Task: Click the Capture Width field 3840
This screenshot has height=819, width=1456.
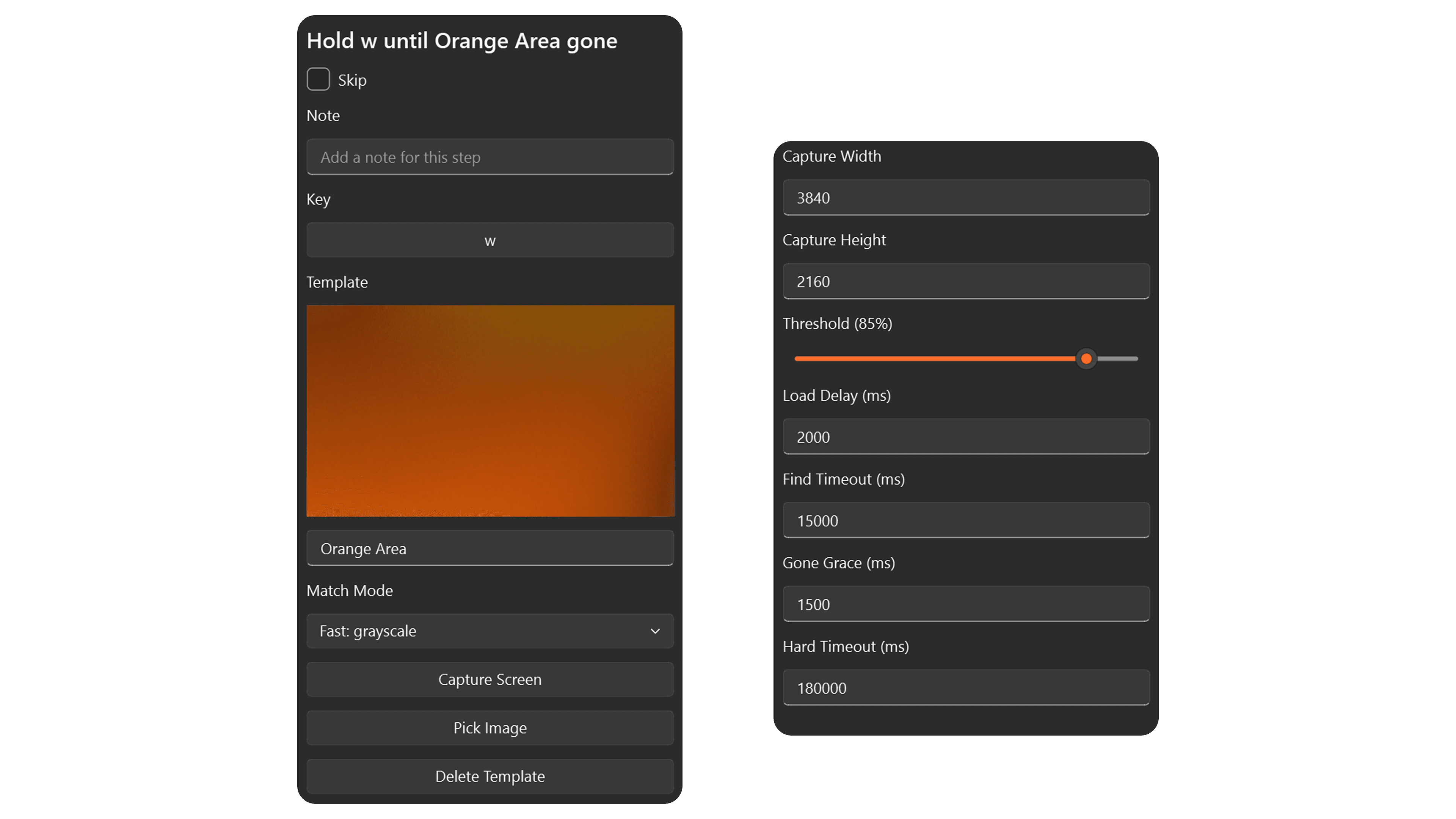Action: coord(966,197)
